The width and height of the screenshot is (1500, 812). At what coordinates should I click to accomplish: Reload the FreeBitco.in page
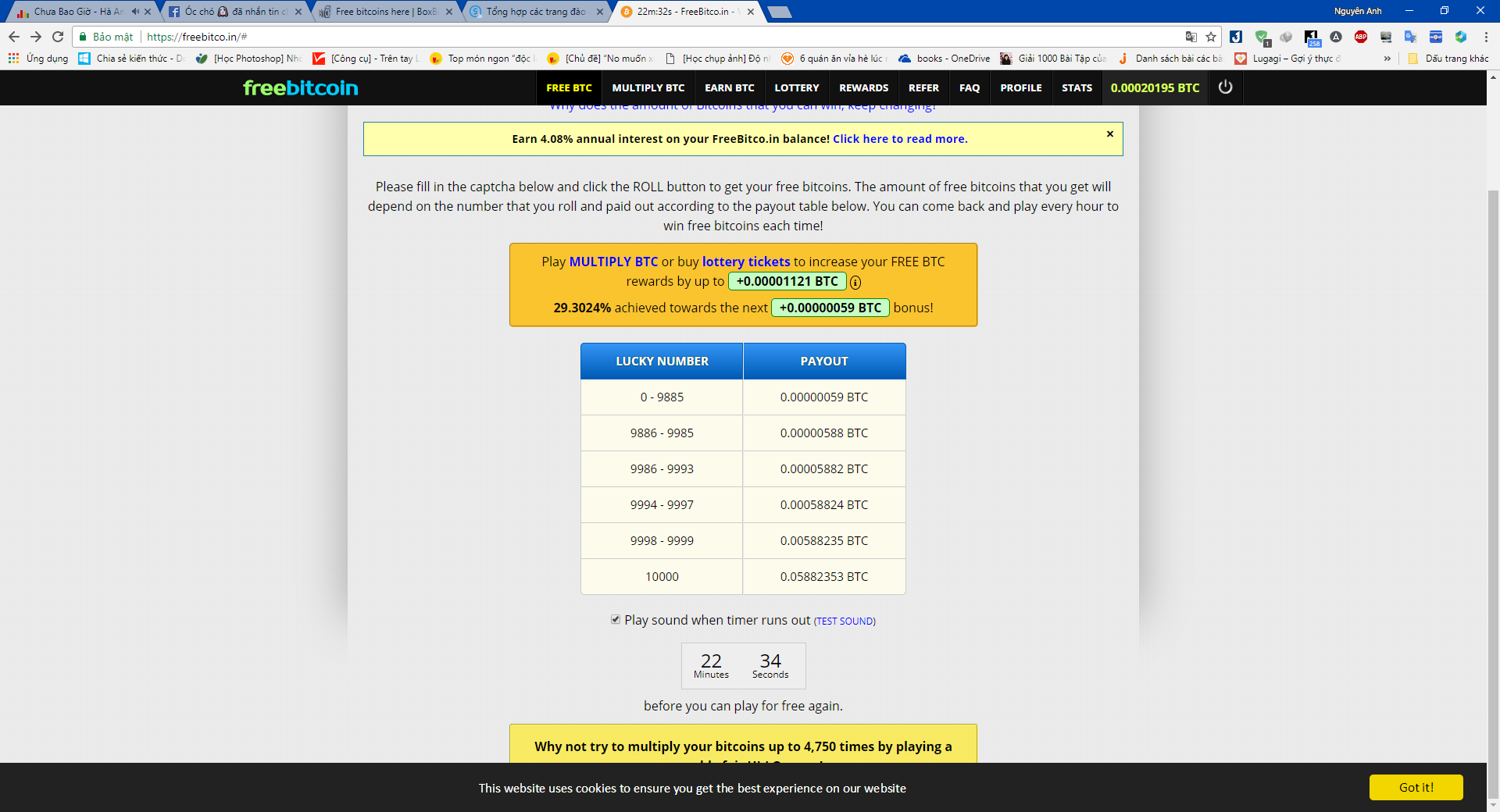pyautogui.click(x=58, y=37)
